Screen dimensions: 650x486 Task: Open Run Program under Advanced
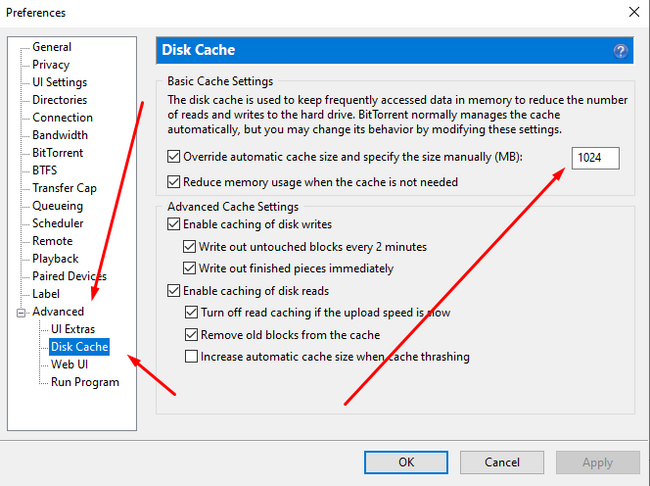85,382
